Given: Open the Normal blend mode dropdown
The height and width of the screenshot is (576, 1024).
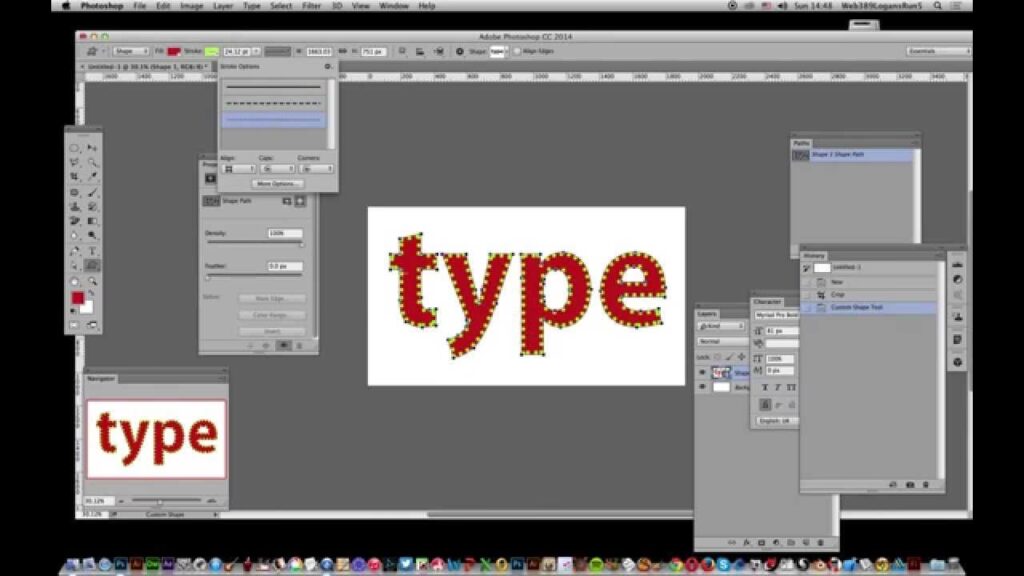Looking at the screenshot, I should tap(721, 342).
